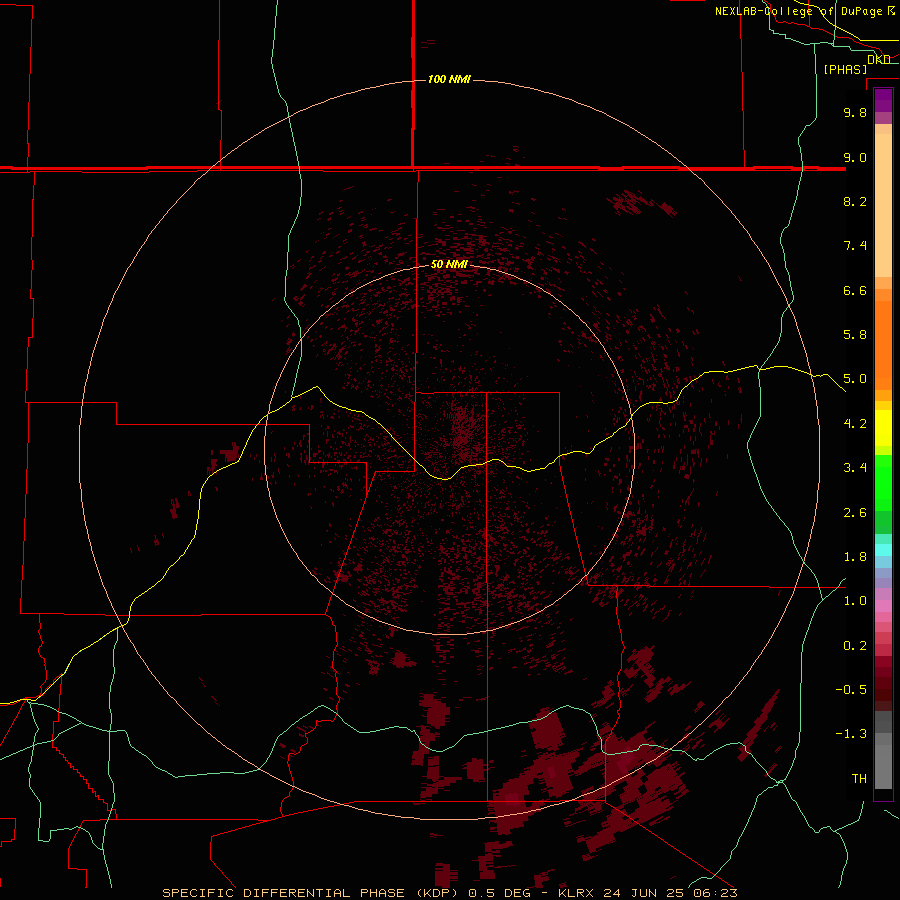
Task: Click the yellow section of the color bar
Action: 883,428
